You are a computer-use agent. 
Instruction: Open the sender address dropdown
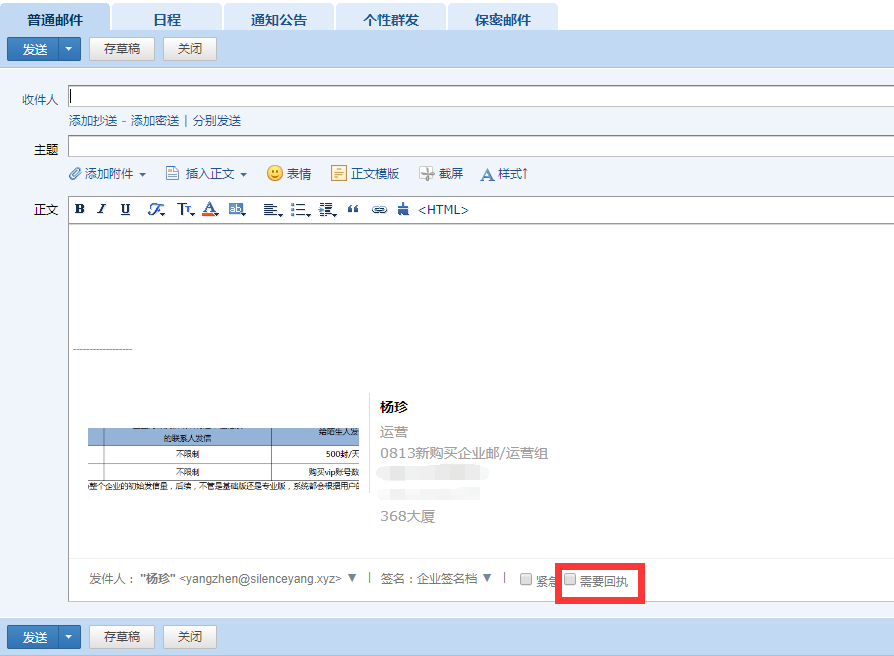pyautogui.click(x=352, y=578)
